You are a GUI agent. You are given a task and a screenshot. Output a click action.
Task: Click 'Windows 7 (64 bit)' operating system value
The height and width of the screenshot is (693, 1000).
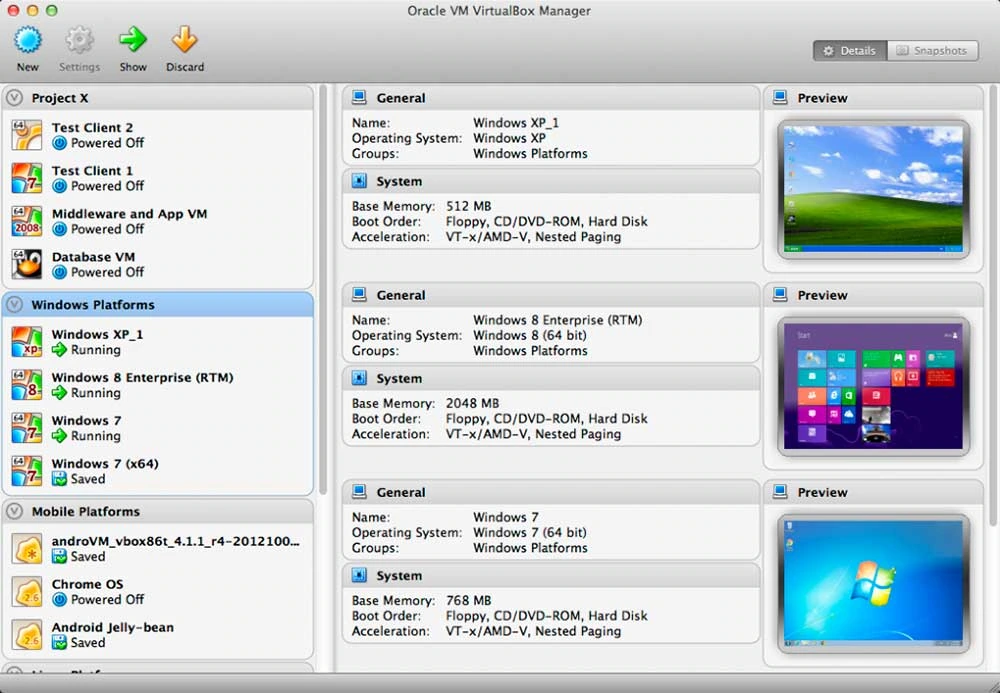click(x=530, y=532)
